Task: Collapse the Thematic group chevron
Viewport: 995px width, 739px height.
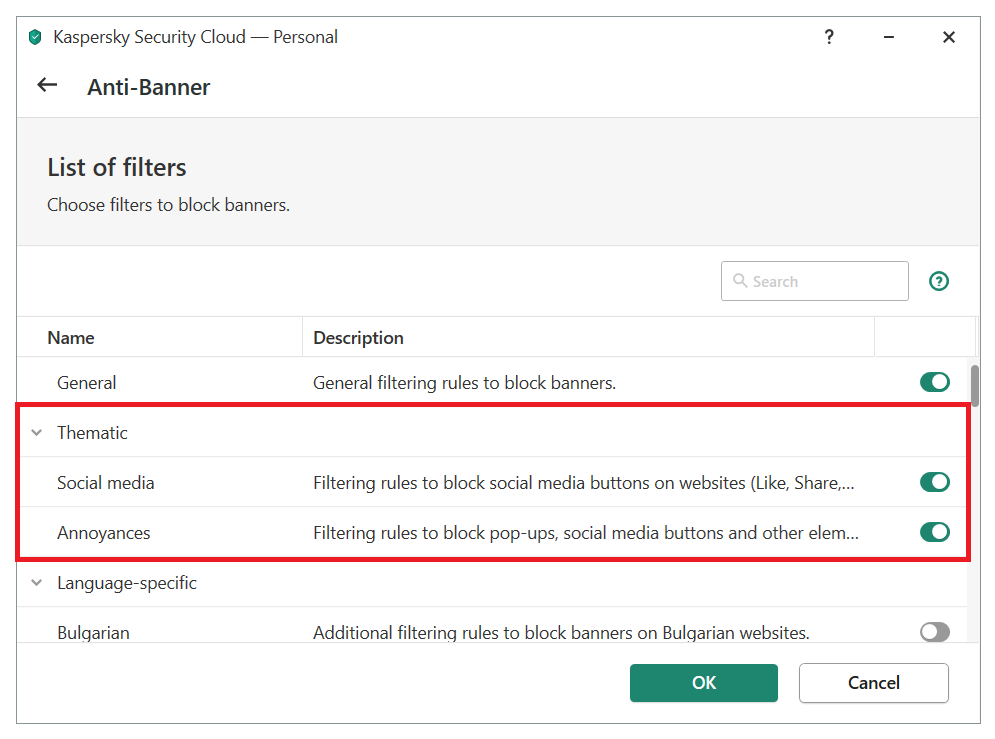Action: click(37, 433)
